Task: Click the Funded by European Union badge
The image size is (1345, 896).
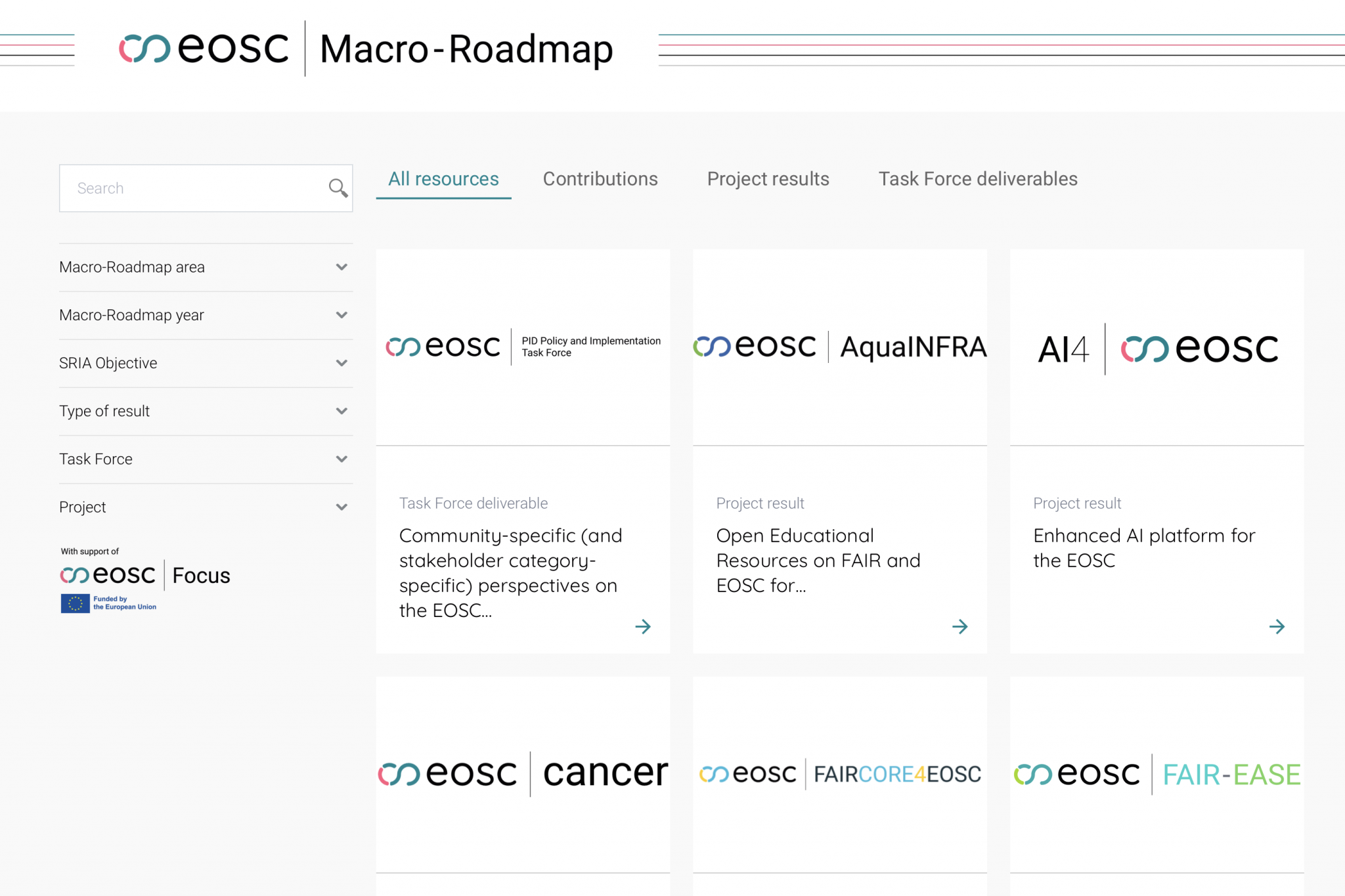Action: (x=109, y=603)
